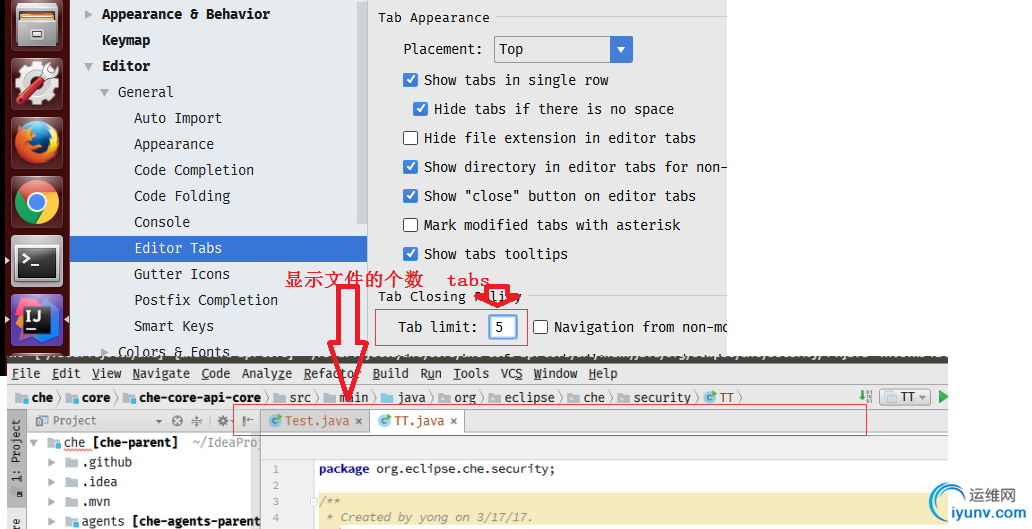Open the TT run configuration dropdown

click(x=905, y=397)
